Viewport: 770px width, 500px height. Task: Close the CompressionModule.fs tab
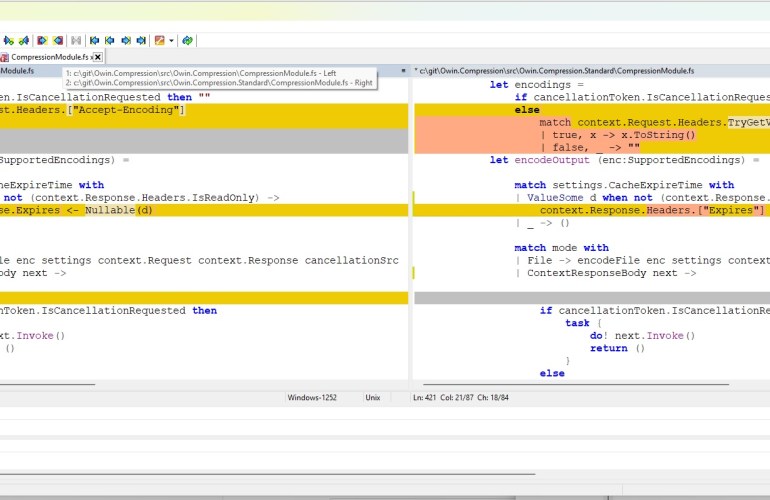[x=98, y=58]
